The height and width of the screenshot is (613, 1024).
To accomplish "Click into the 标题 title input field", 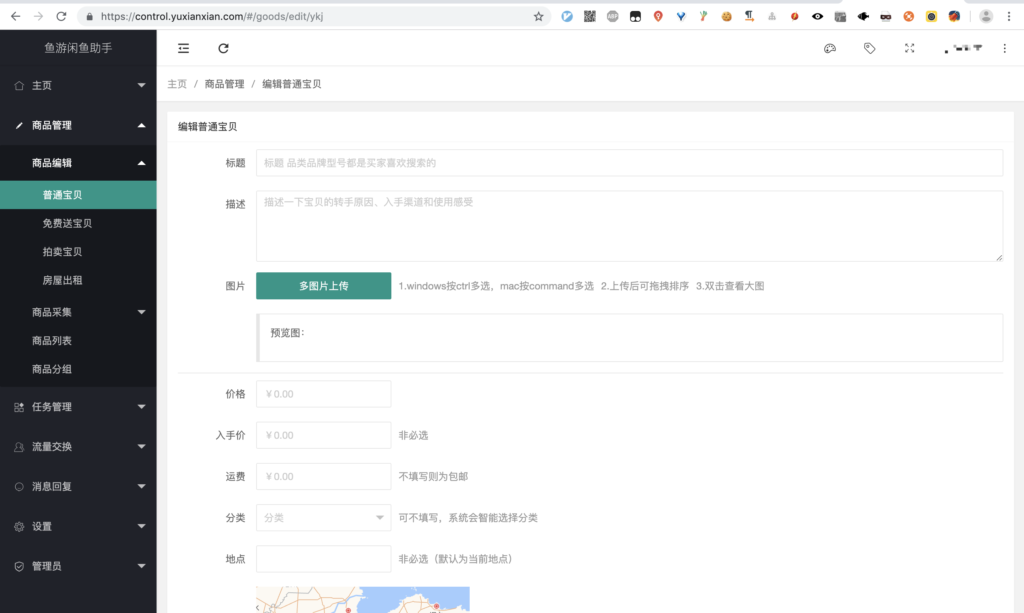I will pyautogui.click(x=629, y=163).
